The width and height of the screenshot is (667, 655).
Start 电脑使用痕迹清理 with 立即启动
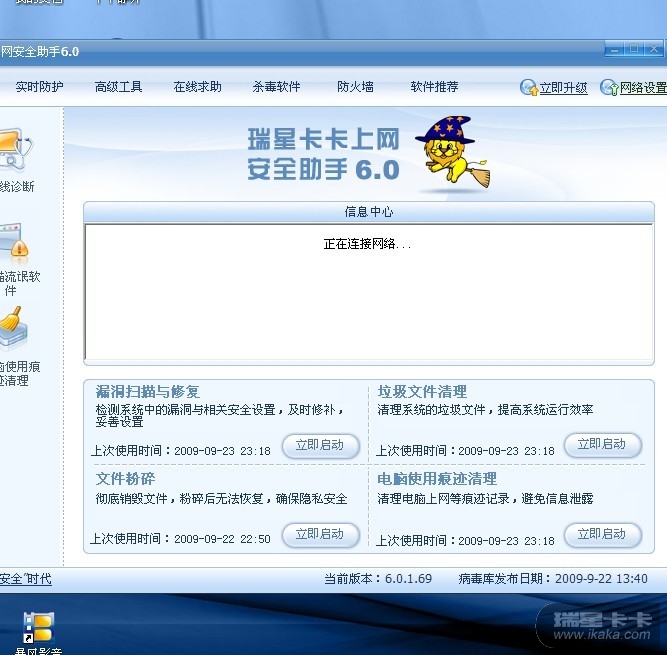(x=603, y=535)
